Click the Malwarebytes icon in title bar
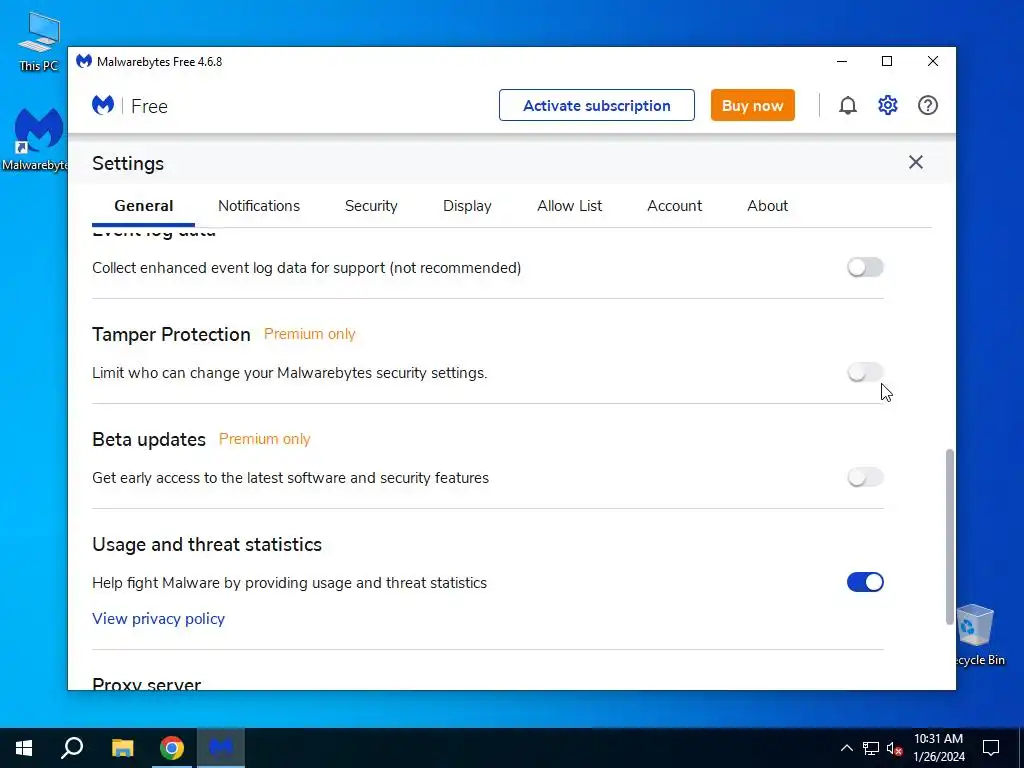This screenshot has height=768, width=1024. (x=84, y=61)
